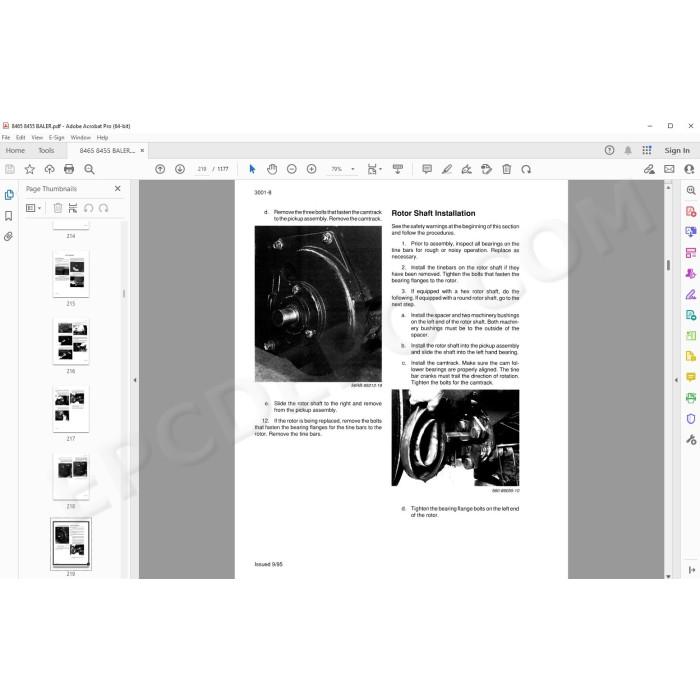Click the sign document tool icon
Viewport: 700px width, 700px height.
tap(467, 169)
